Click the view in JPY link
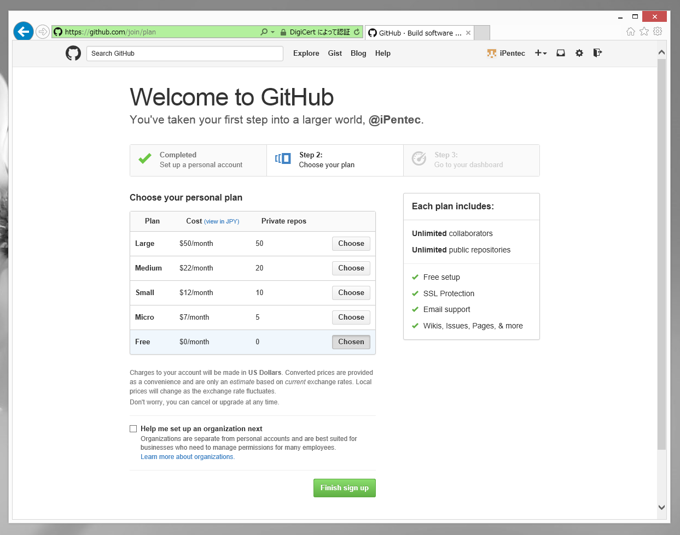680x535 pixels. [221, 222]
